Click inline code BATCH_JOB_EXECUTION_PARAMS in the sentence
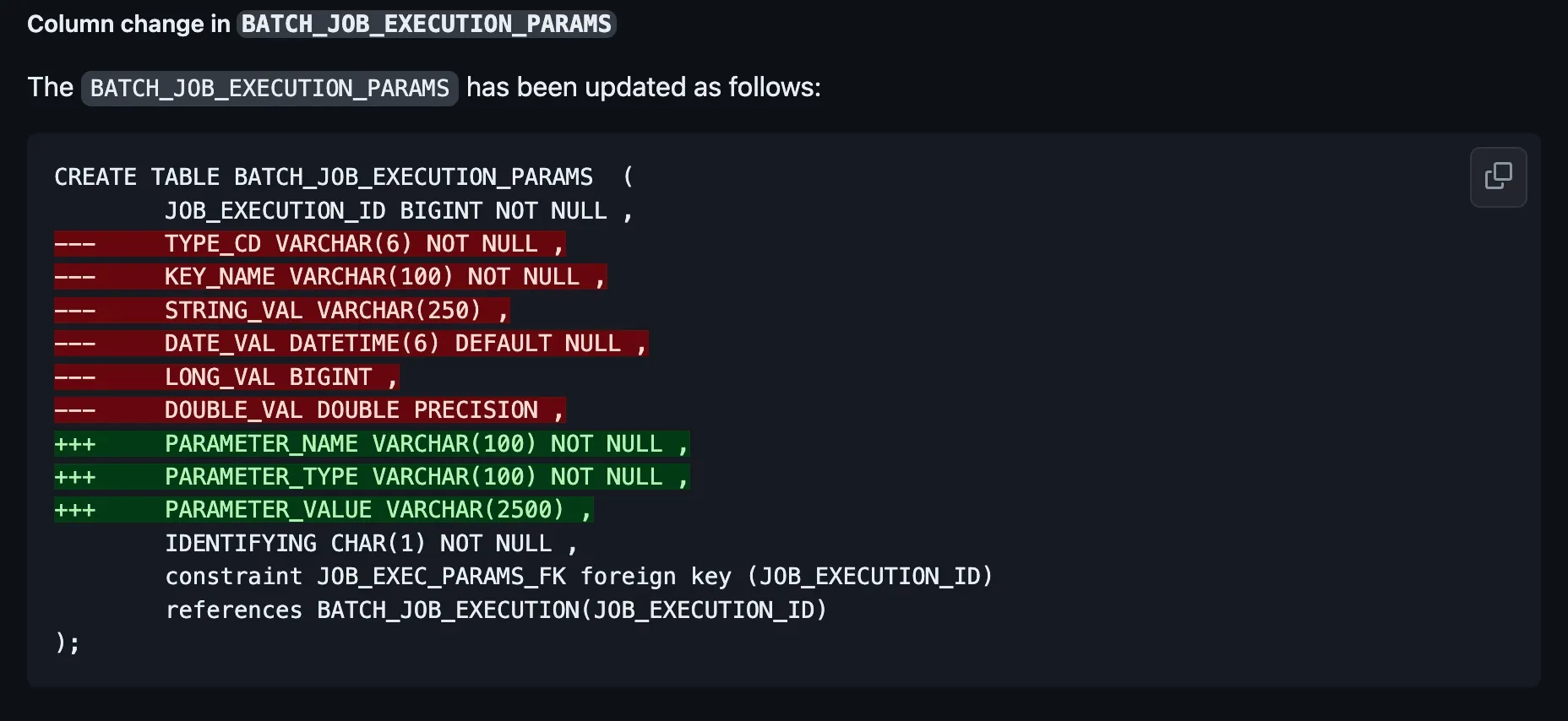 (x=269, y=88)
